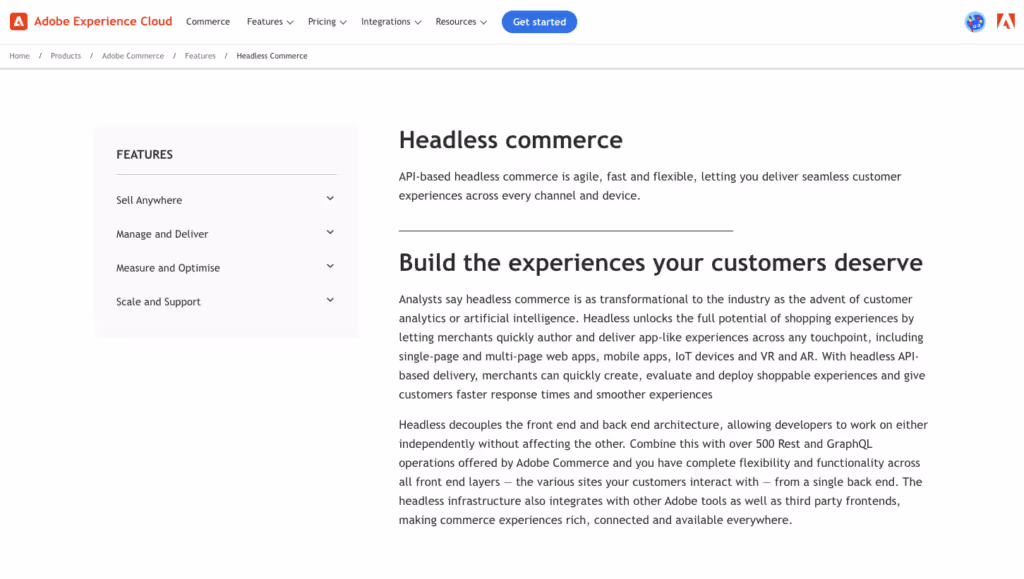The height and width of the screenshot is (579, 1024).
Task: Click the FEATURES sidebar heading
Action: point(144,154)
